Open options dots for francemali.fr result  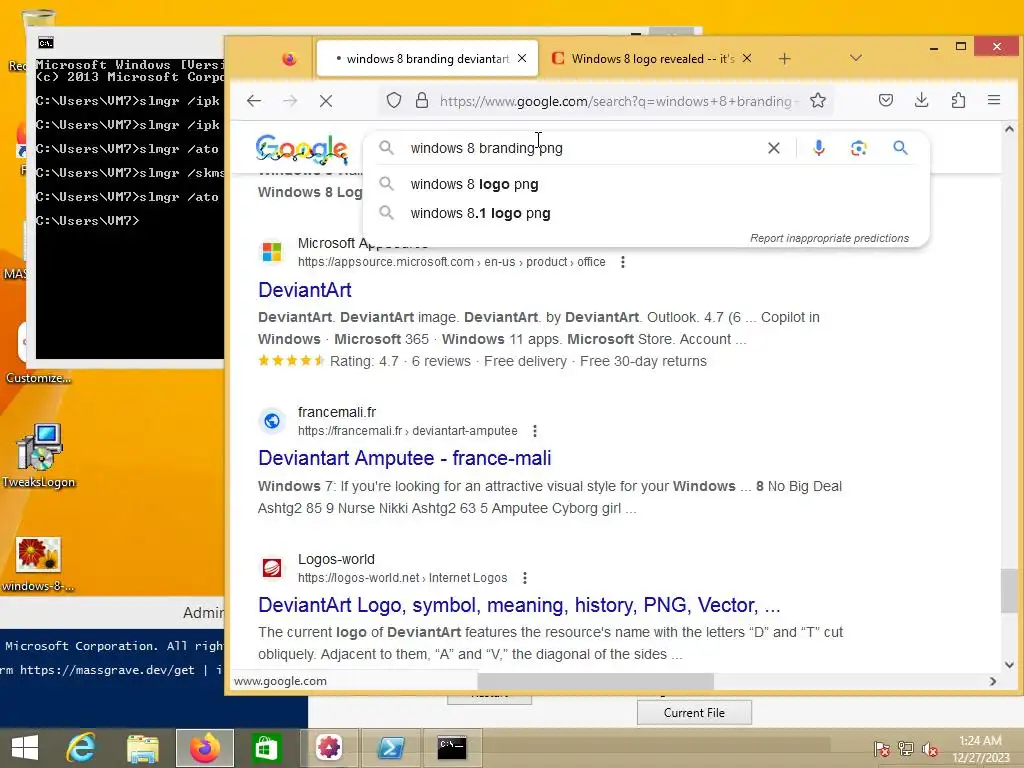click(x=535, y=431)
